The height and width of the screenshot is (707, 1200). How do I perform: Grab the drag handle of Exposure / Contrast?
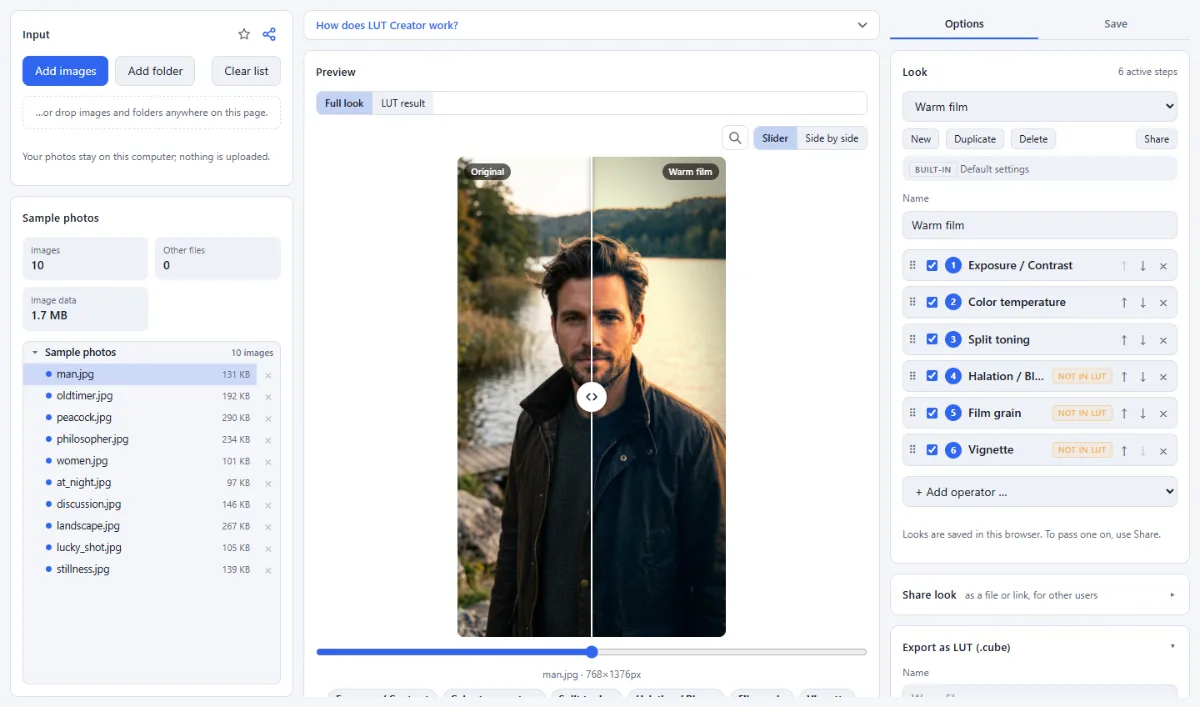pyautogui.click(x=912, y=266)
